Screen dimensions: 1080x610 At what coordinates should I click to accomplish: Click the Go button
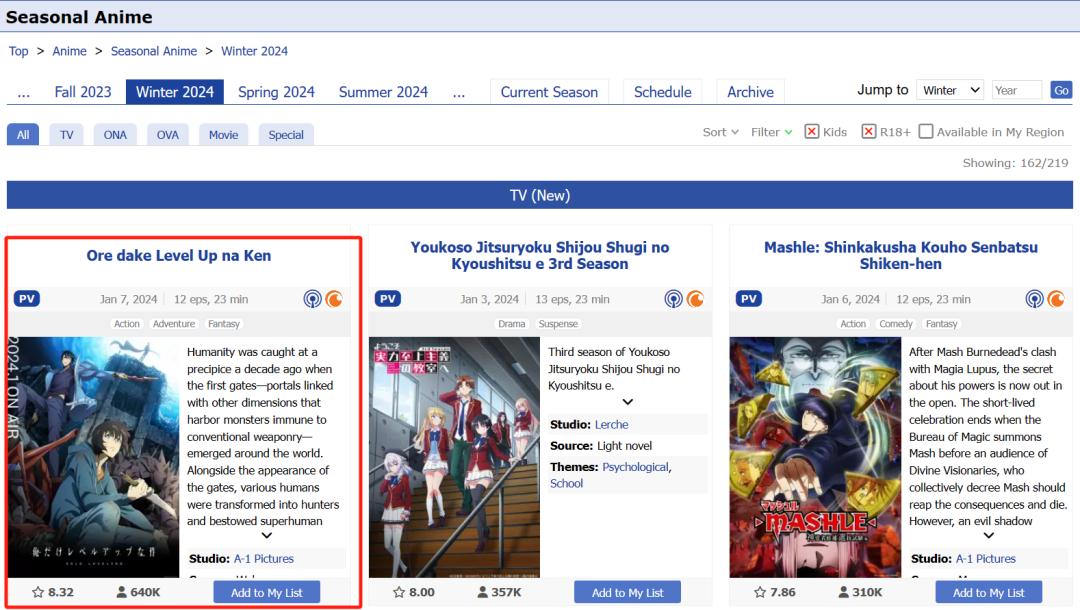1061,90
